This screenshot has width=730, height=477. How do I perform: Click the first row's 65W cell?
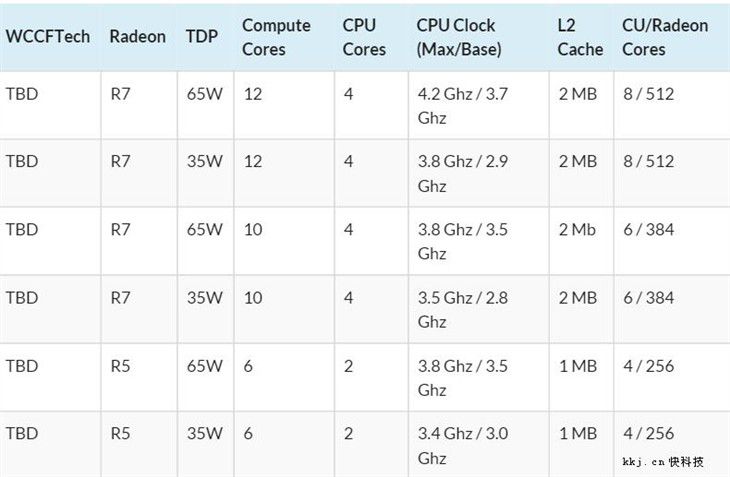tap(204, 94)
